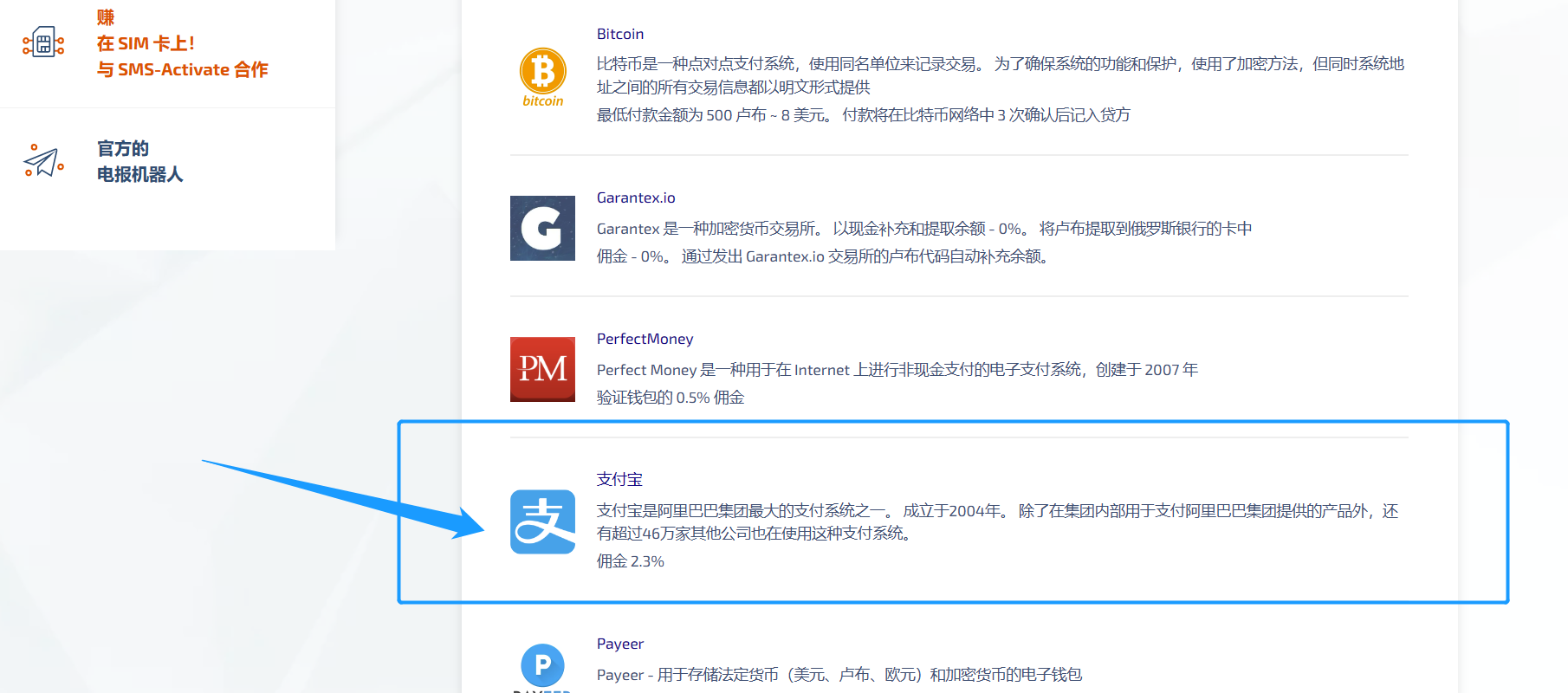This screenshot has height=693, width=1568.
Task: Click the Garantex description starting 'Garantex 是一种加密货币交易所'
Action: (x=924, y=228)
